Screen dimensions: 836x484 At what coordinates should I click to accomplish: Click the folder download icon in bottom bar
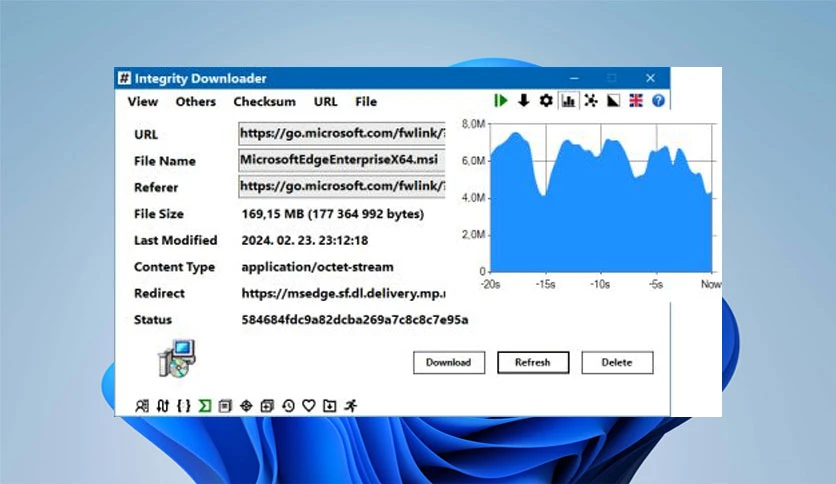[x=329, y=406]
